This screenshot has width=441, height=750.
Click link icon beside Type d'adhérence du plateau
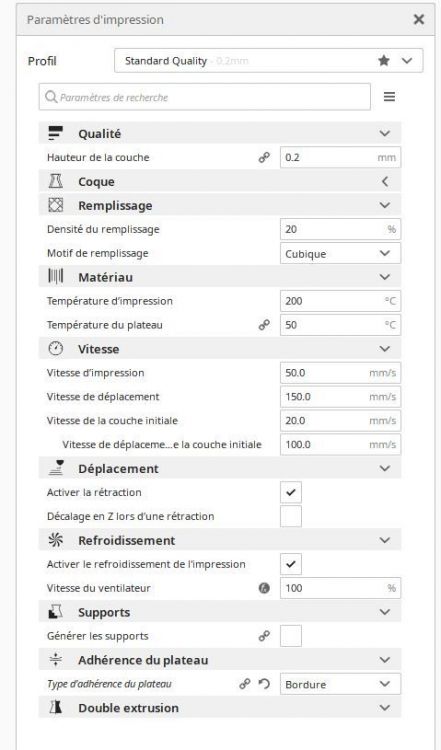tap(245, 684)
